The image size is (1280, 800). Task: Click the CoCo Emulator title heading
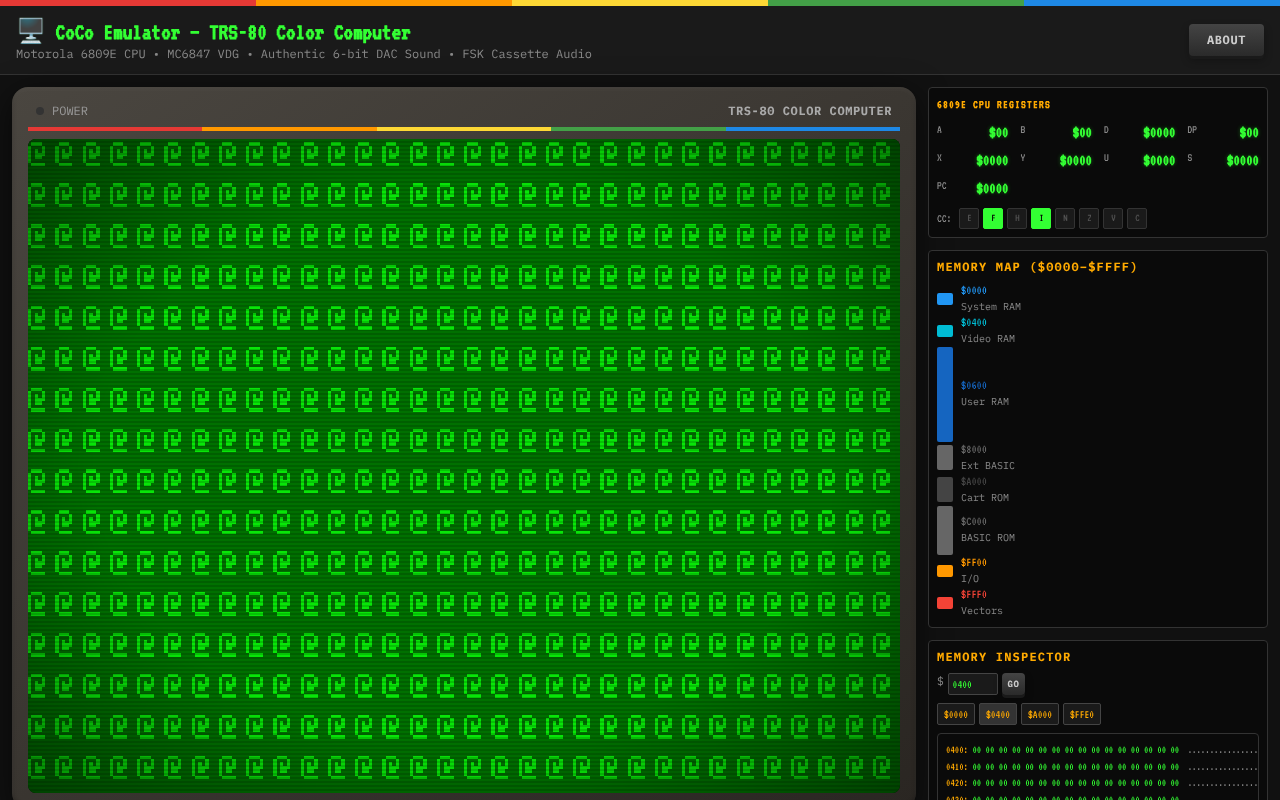(x=233, y=33)
